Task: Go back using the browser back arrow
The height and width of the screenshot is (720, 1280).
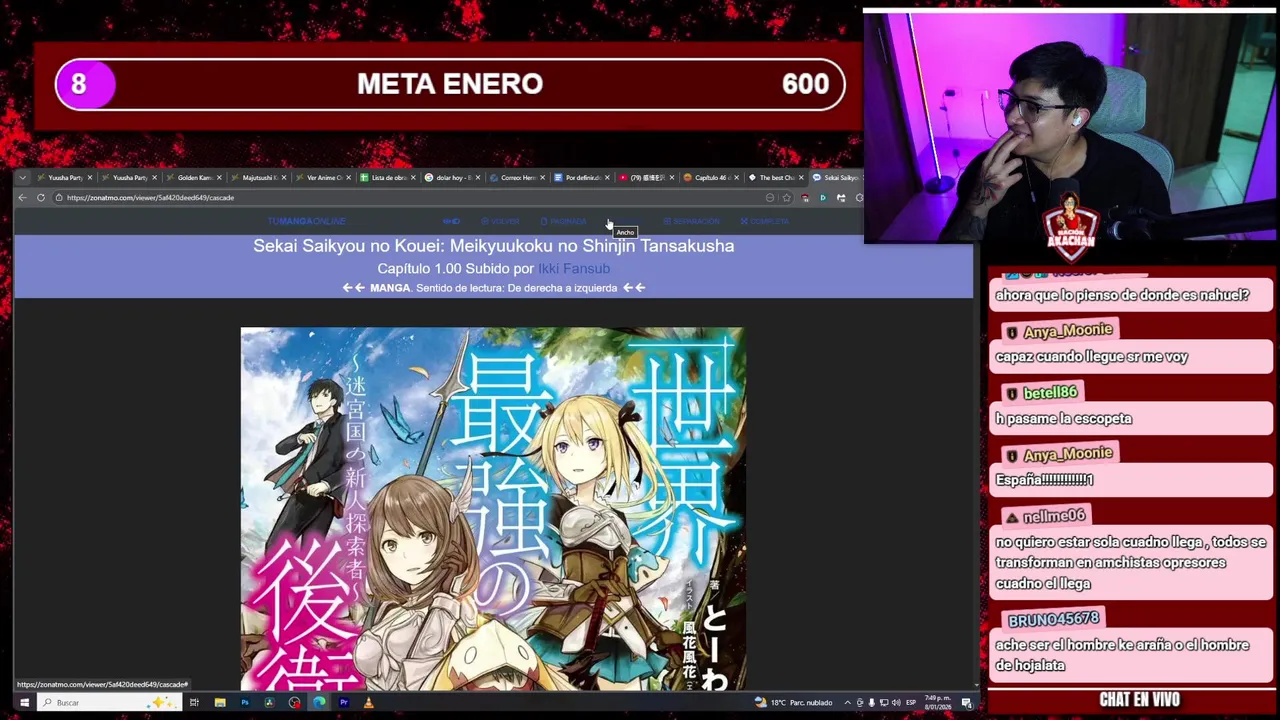Action: (x=22, y=198)
